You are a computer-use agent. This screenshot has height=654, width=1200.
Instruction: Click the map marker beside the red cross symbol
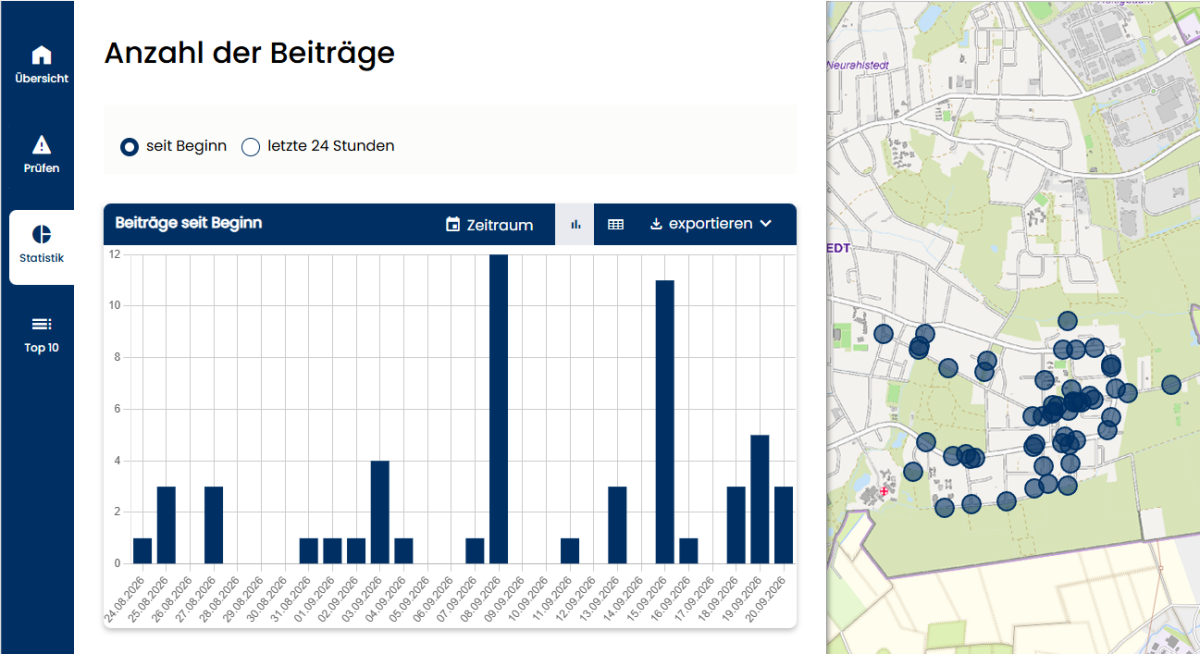(913, 471)
